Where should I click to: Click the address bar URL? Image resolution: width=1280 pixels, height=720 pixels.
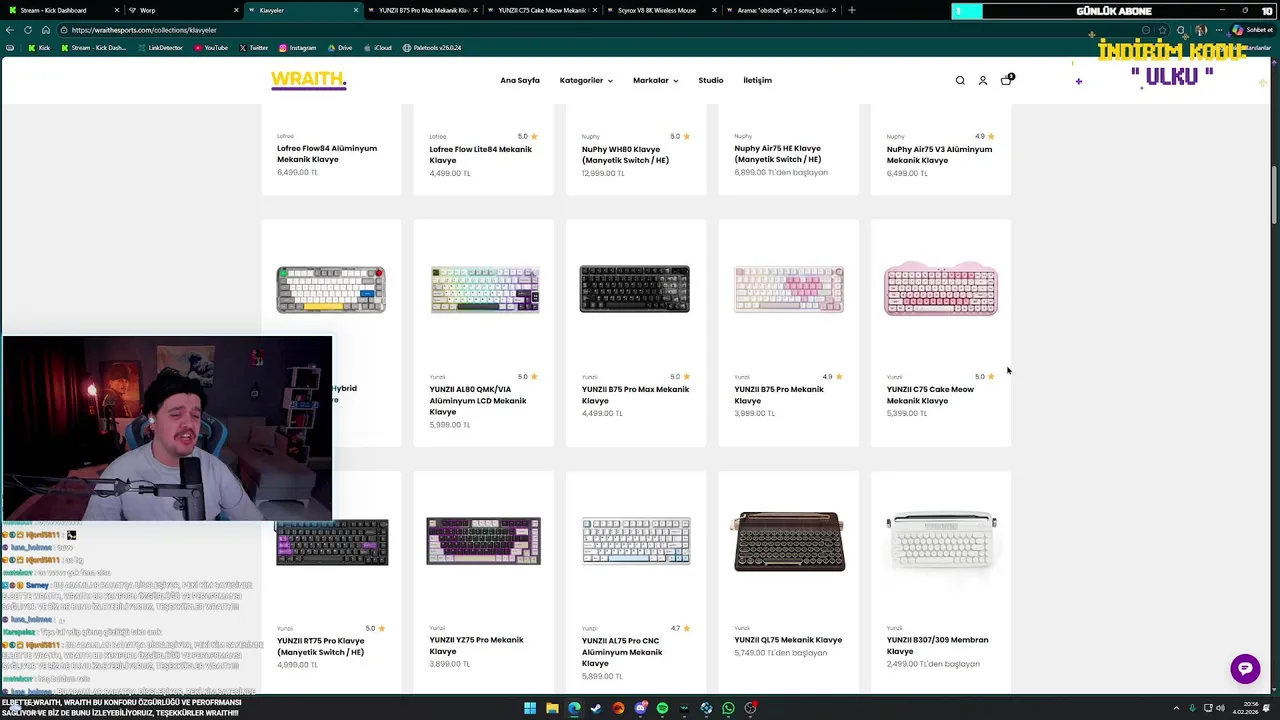click(x=144, y=30)
